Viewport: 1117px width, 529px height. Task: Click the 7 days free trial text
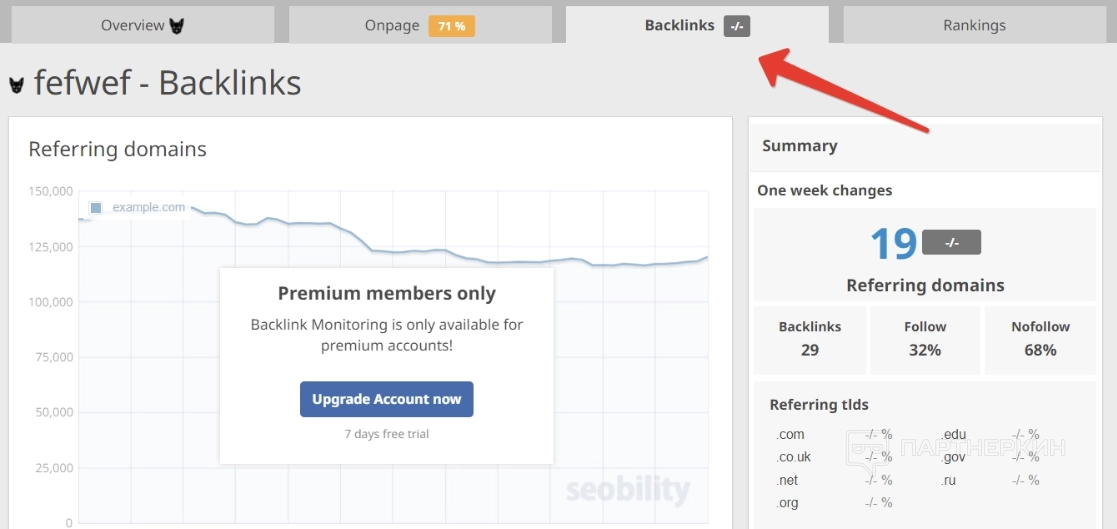[386, 434]
